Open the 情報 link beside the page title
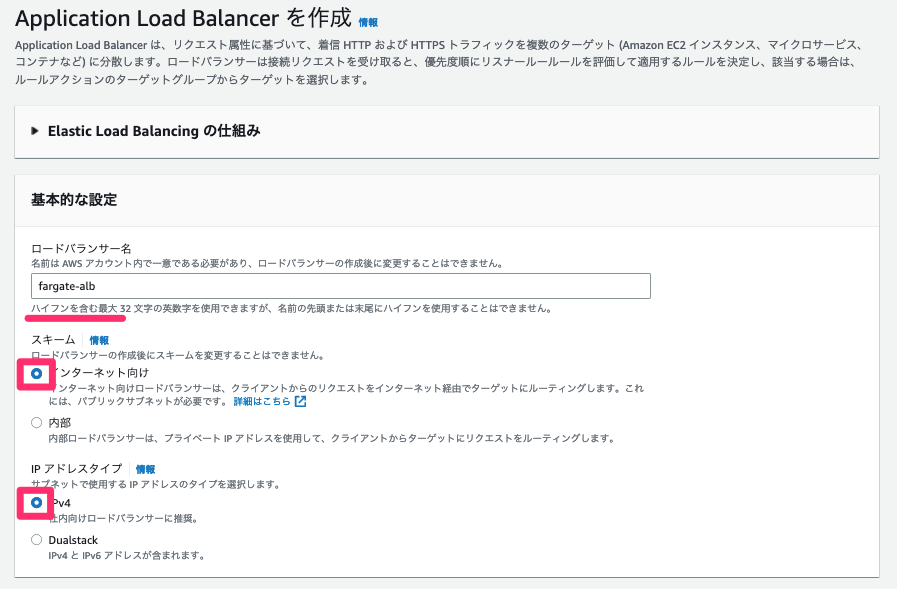Viewport: 897px width, 589px height. click(368, 22)
